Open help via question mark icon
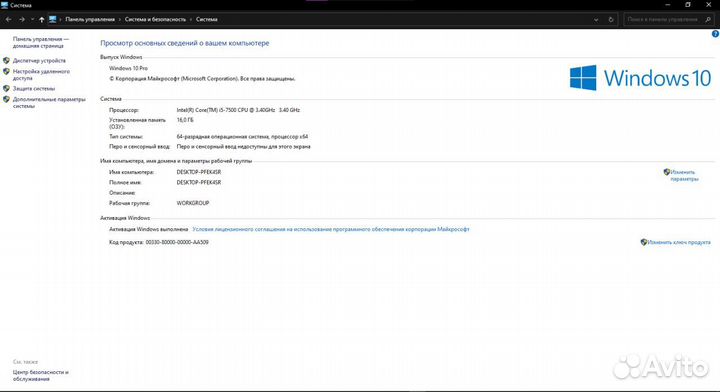The height and width of the screenshot is (392, 720). (715, 34)
